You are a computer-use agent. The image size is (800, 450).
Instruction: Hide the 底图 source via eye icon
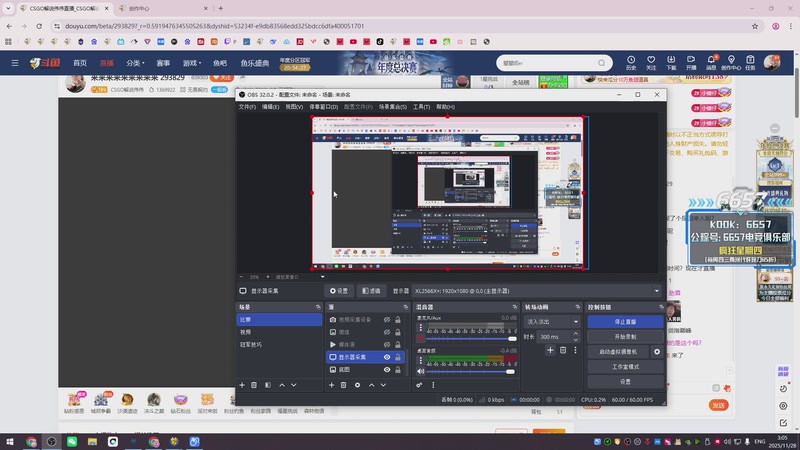pyautogui.click(x=387, y=370)
